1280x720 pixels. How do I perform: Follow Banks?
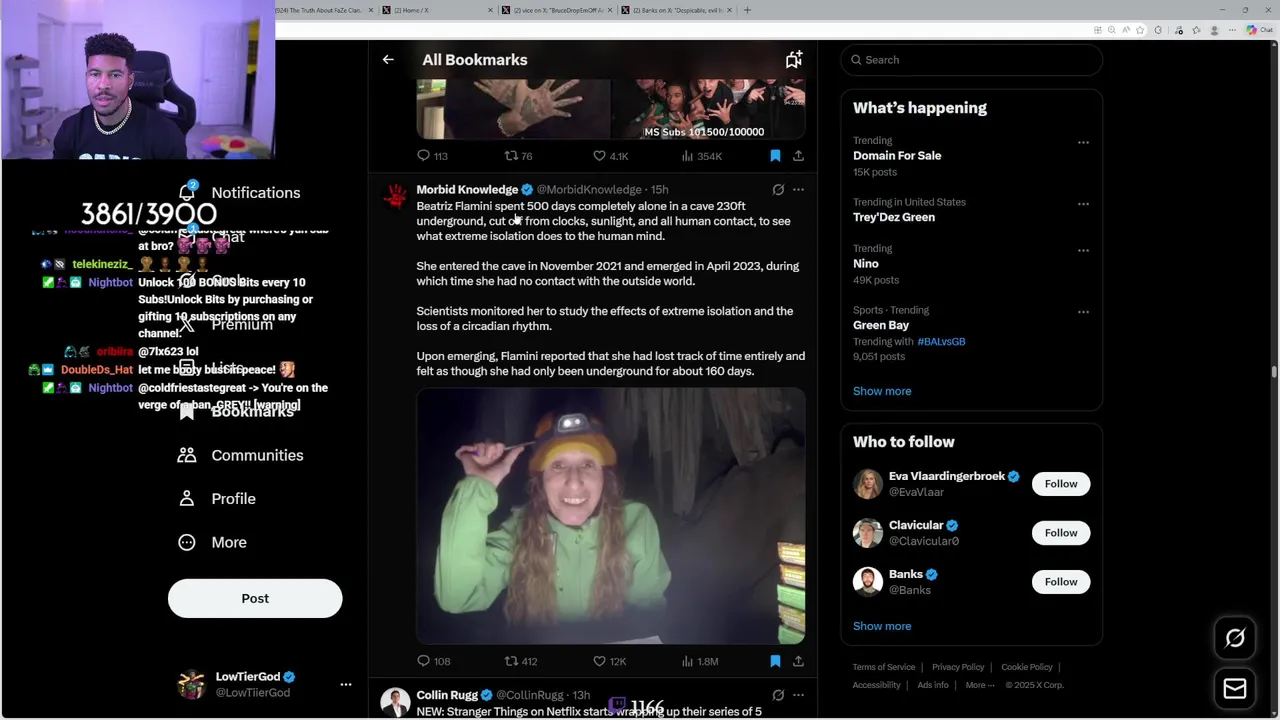coord(1061,582)
